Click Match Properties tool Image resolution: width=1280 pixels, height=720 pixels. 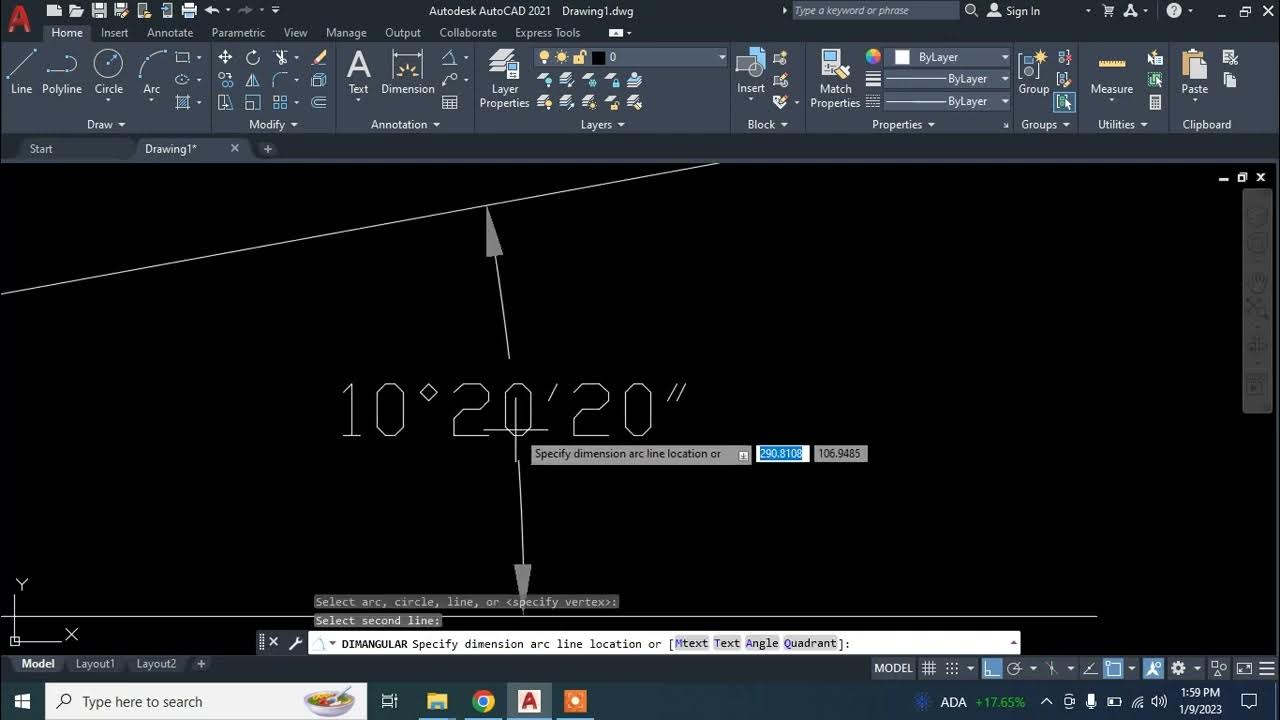[835, 80]
